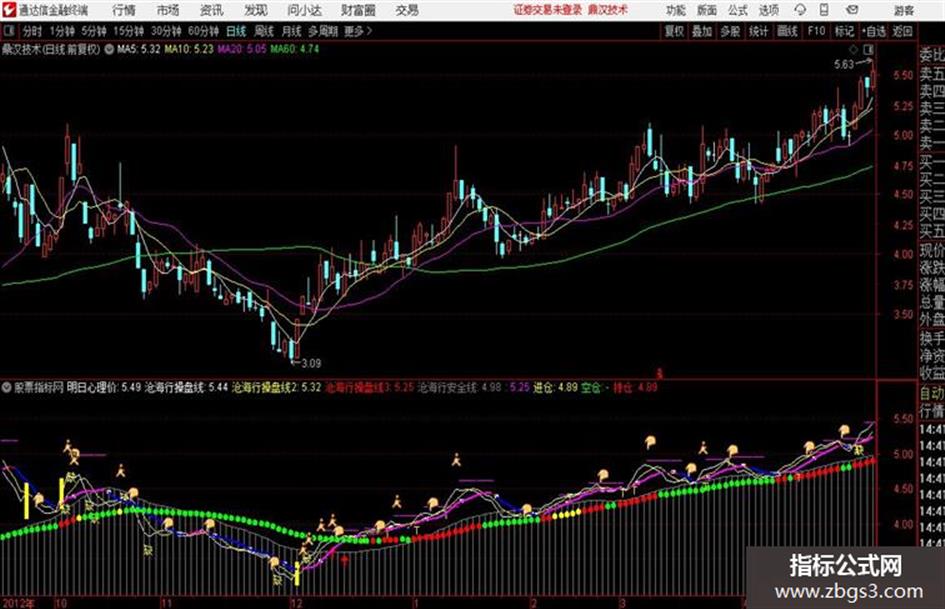Click the 3.09 low price marker
Viewport: 945px width, 609px height.
pos(311,363)
